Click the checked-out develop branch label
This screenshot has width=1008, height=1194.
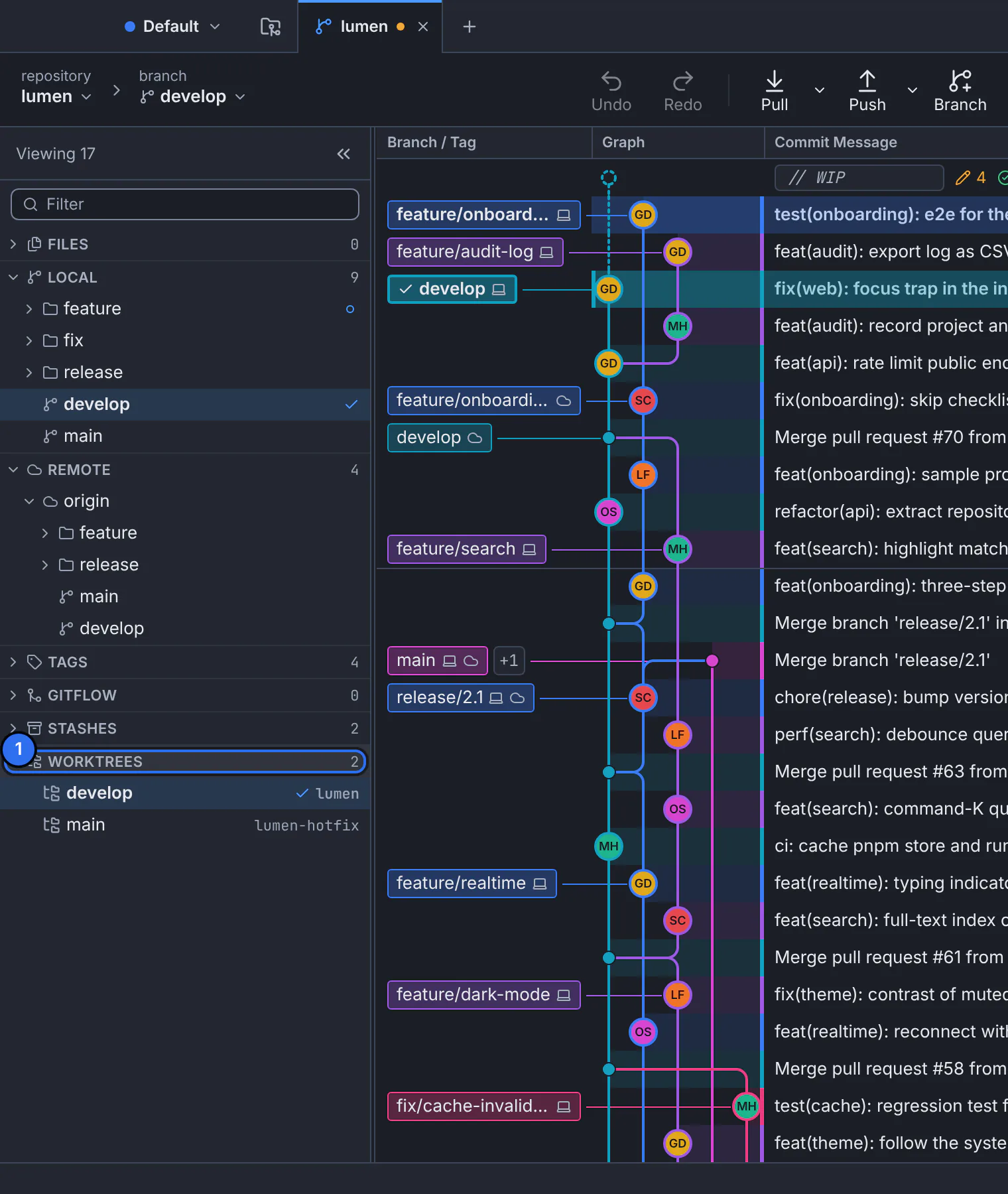[452, 289]
